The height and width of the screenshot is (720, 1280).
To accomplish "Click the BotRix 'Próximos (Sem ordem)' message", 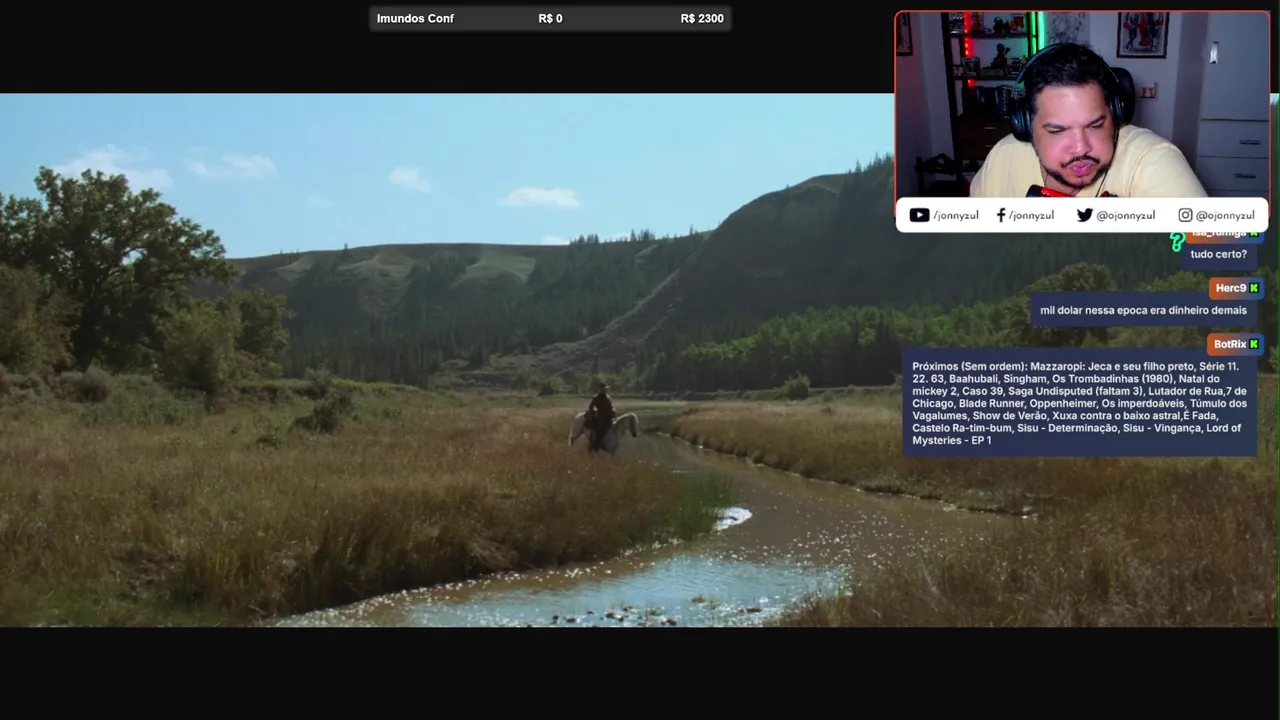I will coord(1080,403).
